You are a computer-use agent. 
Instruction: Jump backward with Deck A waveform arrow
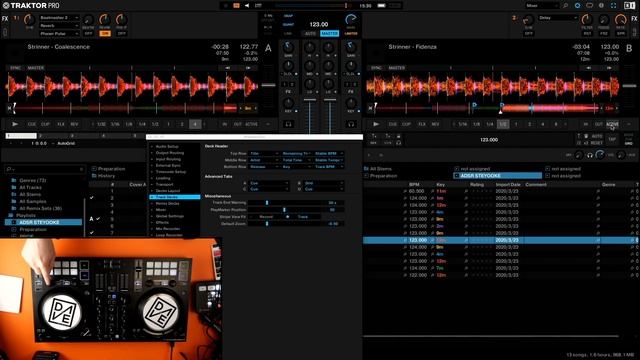(x=227, y=68)
